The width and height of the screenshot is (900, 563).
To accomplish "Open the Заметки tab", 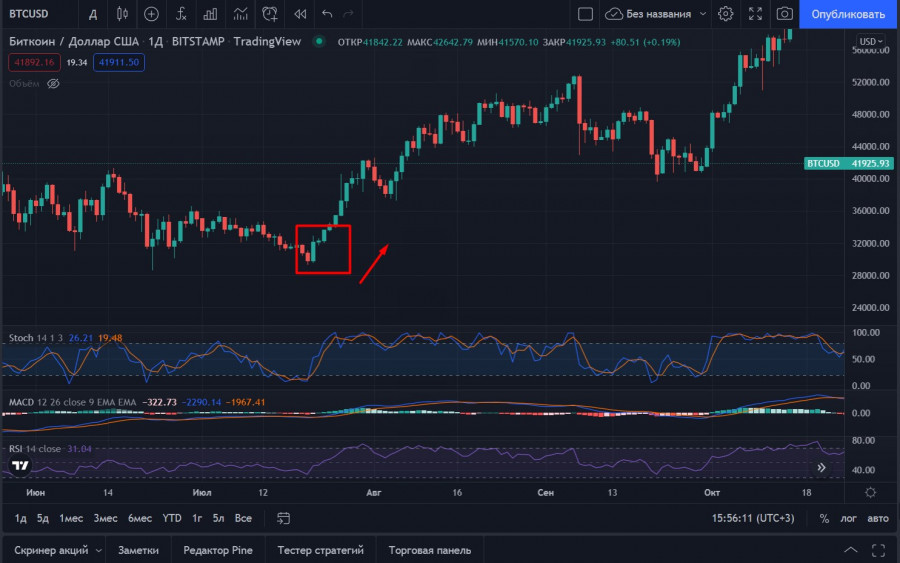I will 138,550.
